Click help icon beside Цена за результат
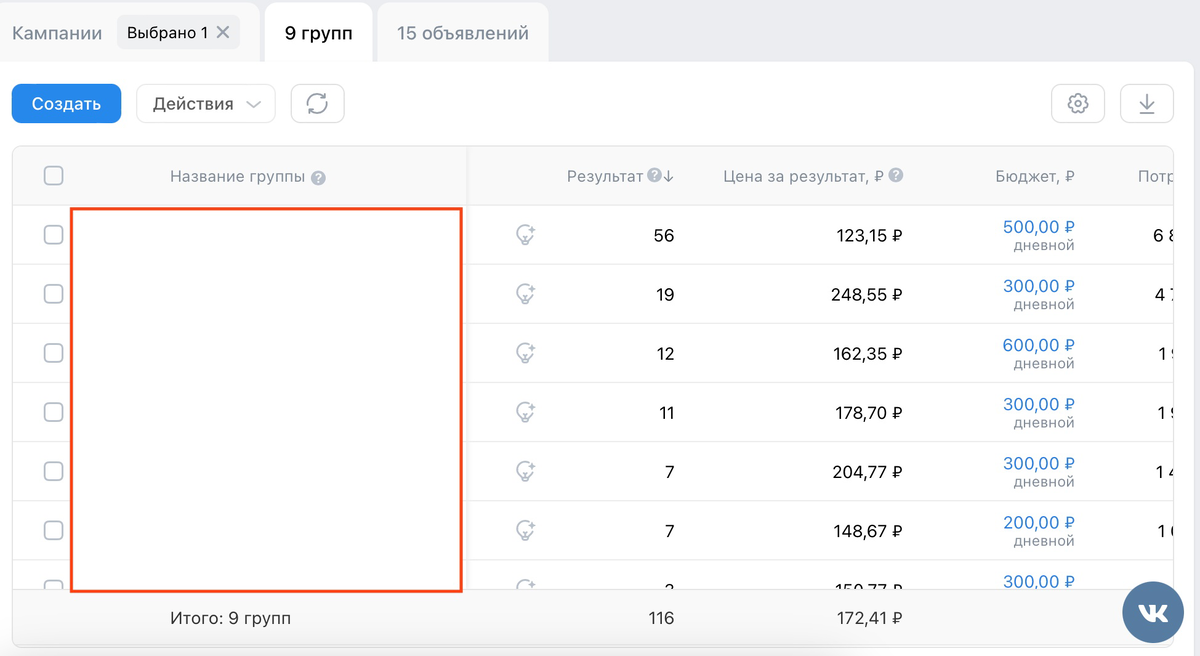Screen dimensions: 1200x656 click(896, 176)
